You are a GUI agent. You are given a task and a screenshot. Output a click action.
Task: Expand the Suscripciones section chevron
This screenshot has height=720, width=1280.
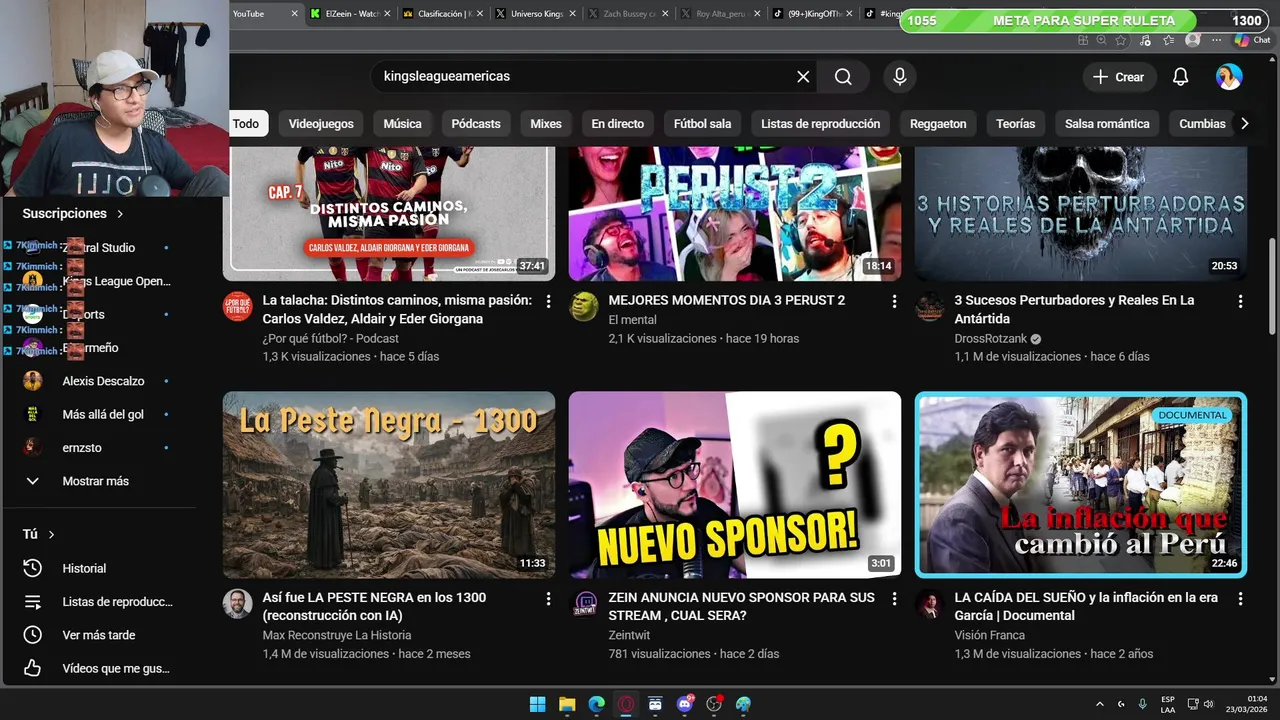[x=120, y=214]
